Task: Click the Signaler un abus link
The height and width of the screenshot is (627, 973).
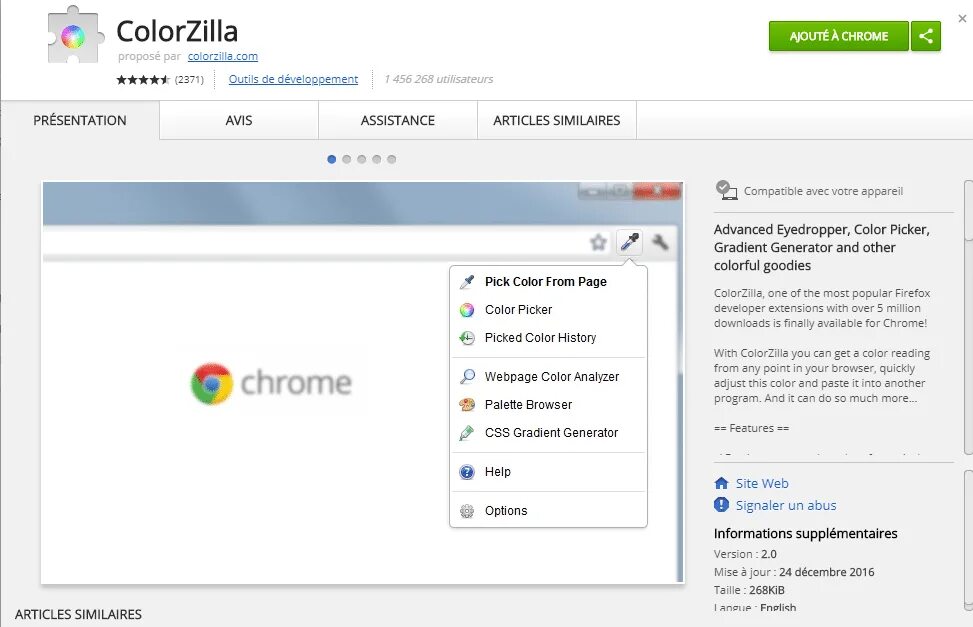Action: pos(786,505)
